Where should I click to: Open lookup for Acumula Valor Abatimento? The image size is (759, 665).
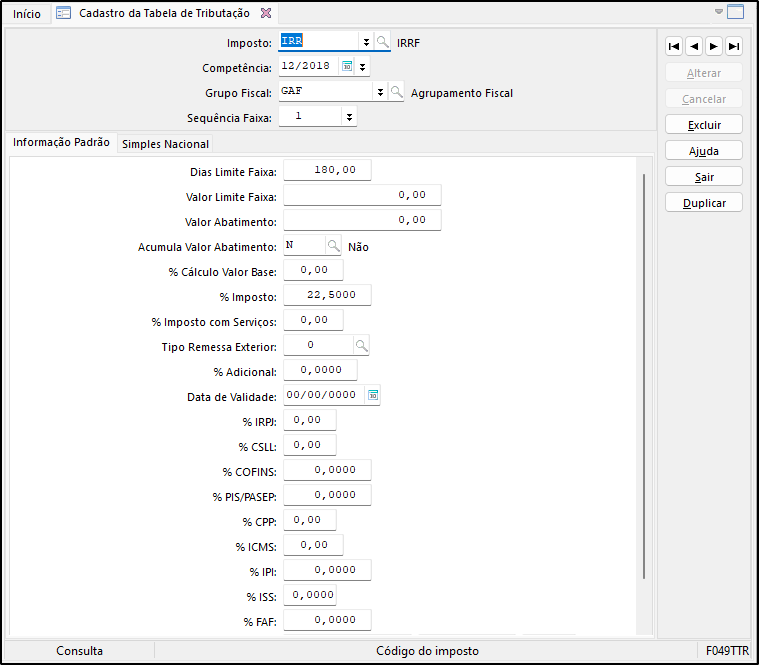coord(333,246)
